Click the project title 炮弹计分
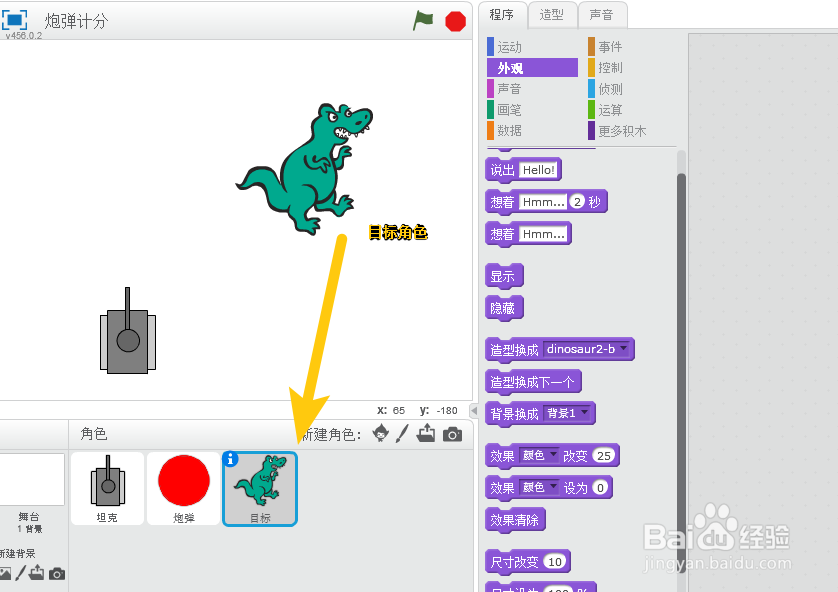 76,21
